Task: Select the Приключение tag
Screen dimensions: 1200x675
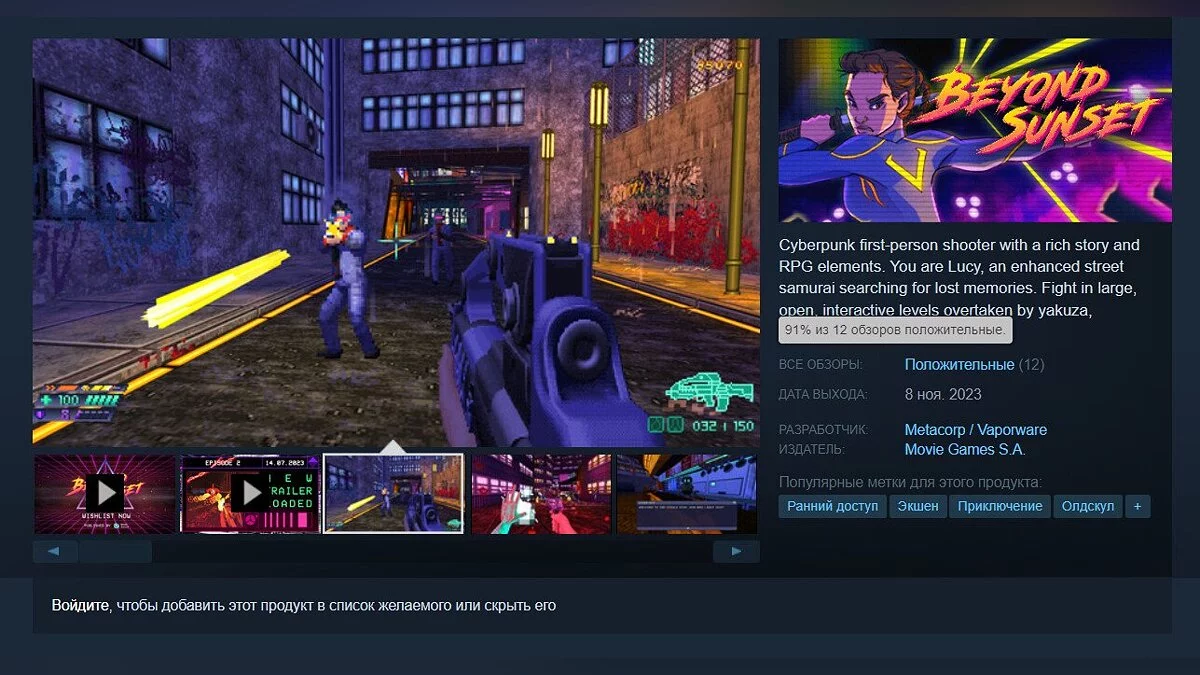Action: 1000,506
